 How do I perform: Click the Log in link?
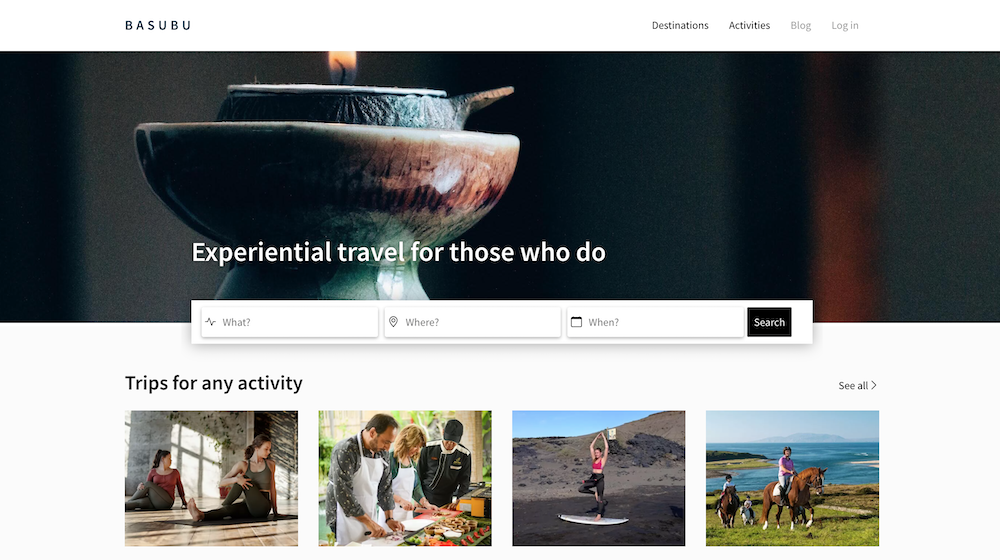coord(844,26)
